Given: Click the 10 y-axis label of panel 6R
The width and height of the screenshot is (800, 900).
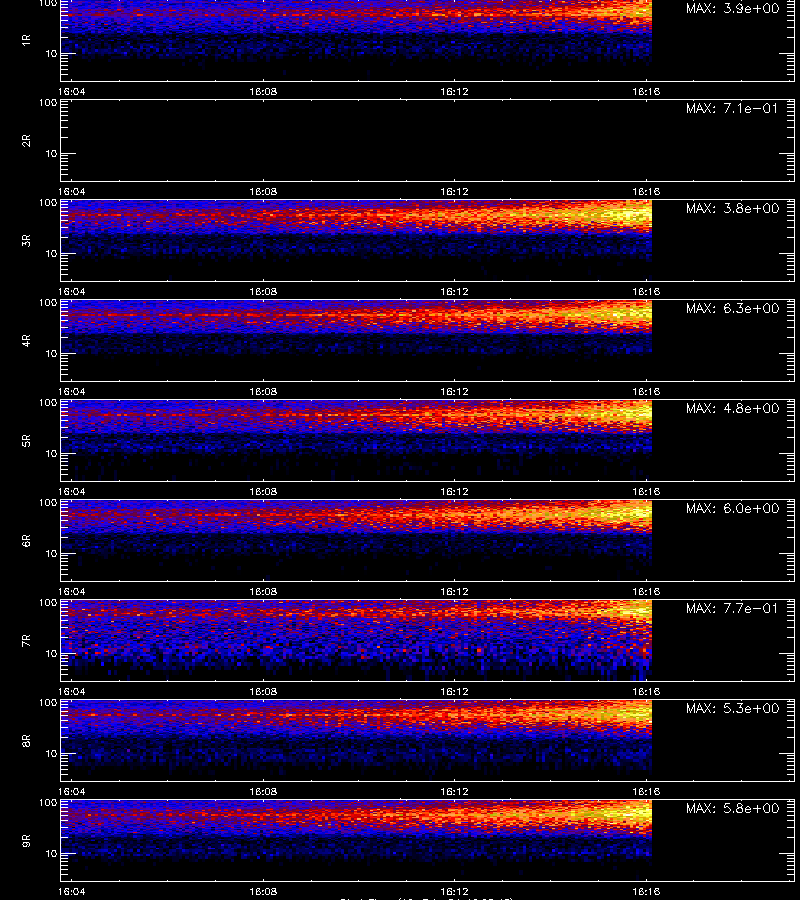Looking at the screenshot, I should [x=51, y=553].
